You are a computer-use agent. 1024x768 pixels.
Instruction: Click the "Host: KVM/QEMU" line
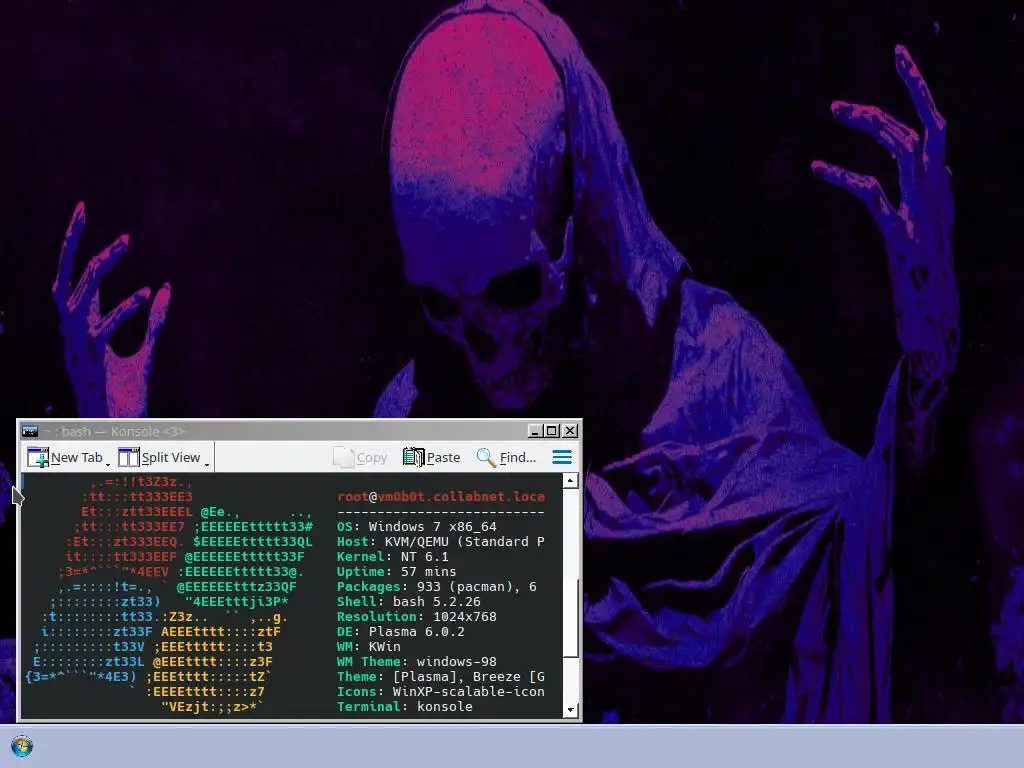(x=441, y=541)
